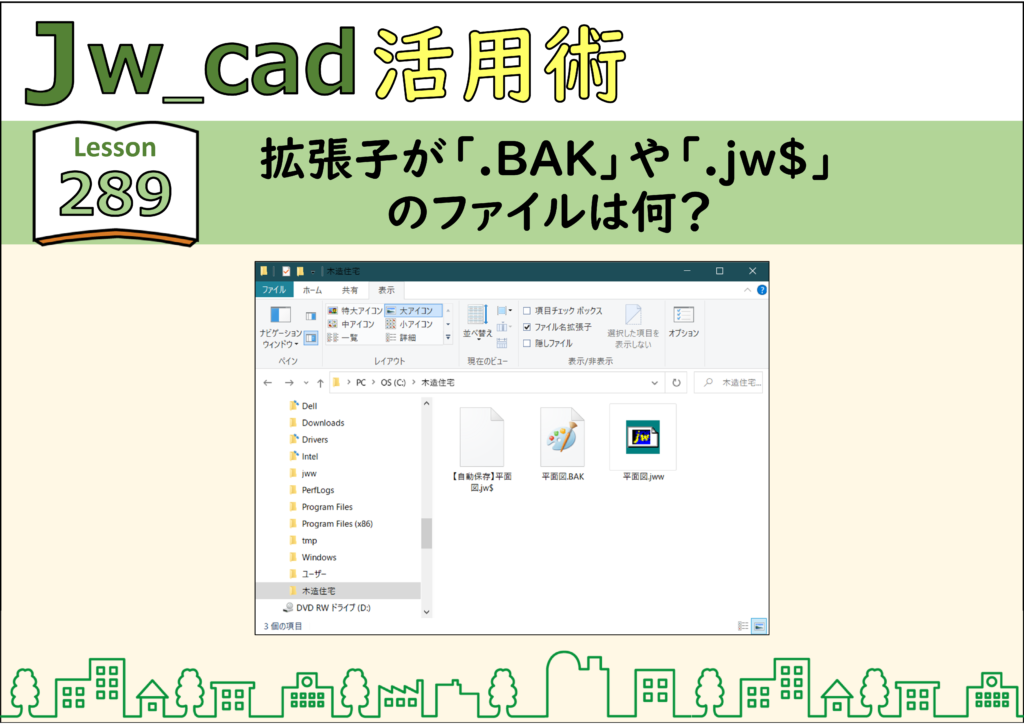
Task: Expand the address bar history dropdown
Action: (654, 383)
